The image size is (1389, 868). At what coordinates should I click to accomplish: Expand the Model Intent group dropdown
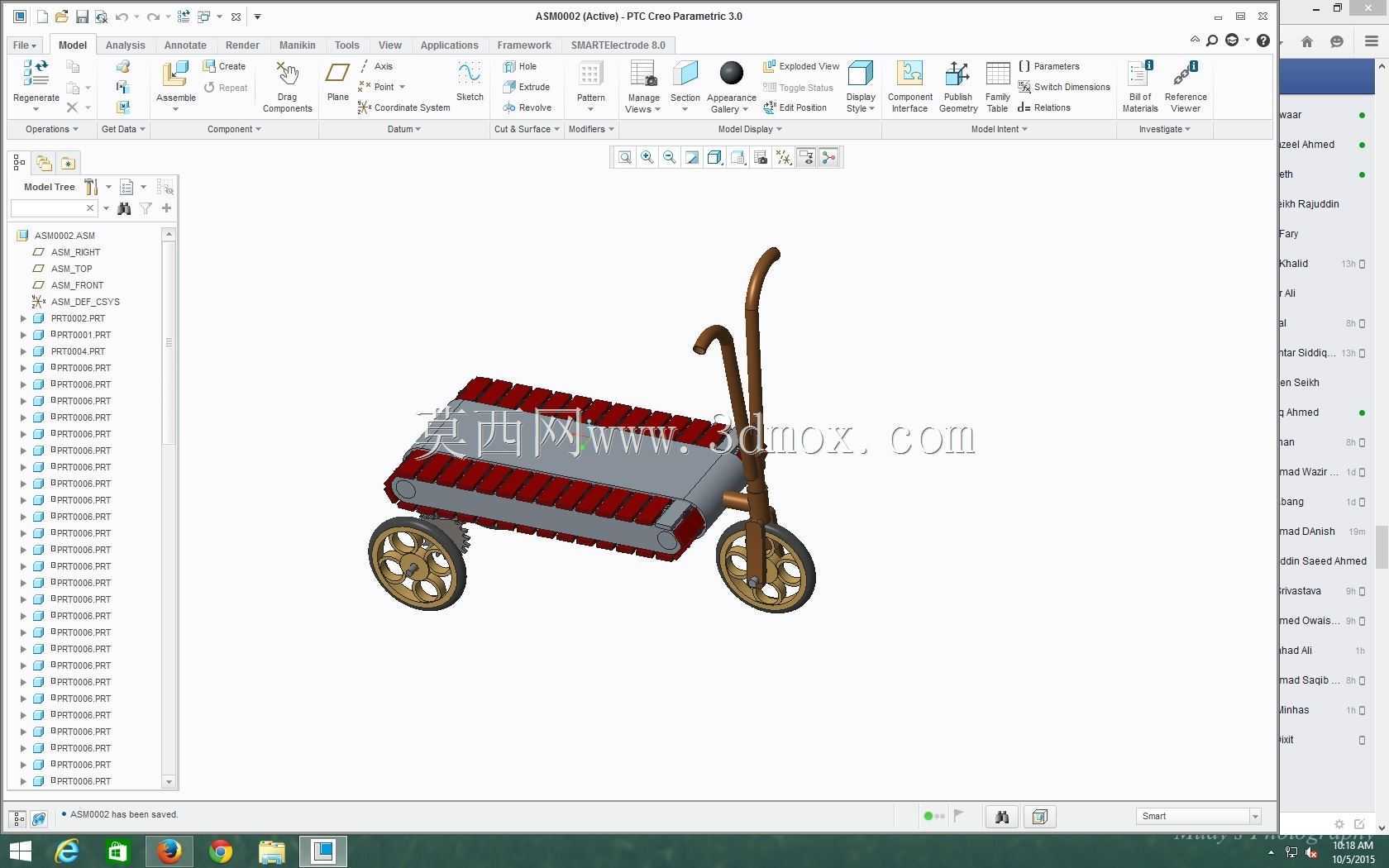999,129
